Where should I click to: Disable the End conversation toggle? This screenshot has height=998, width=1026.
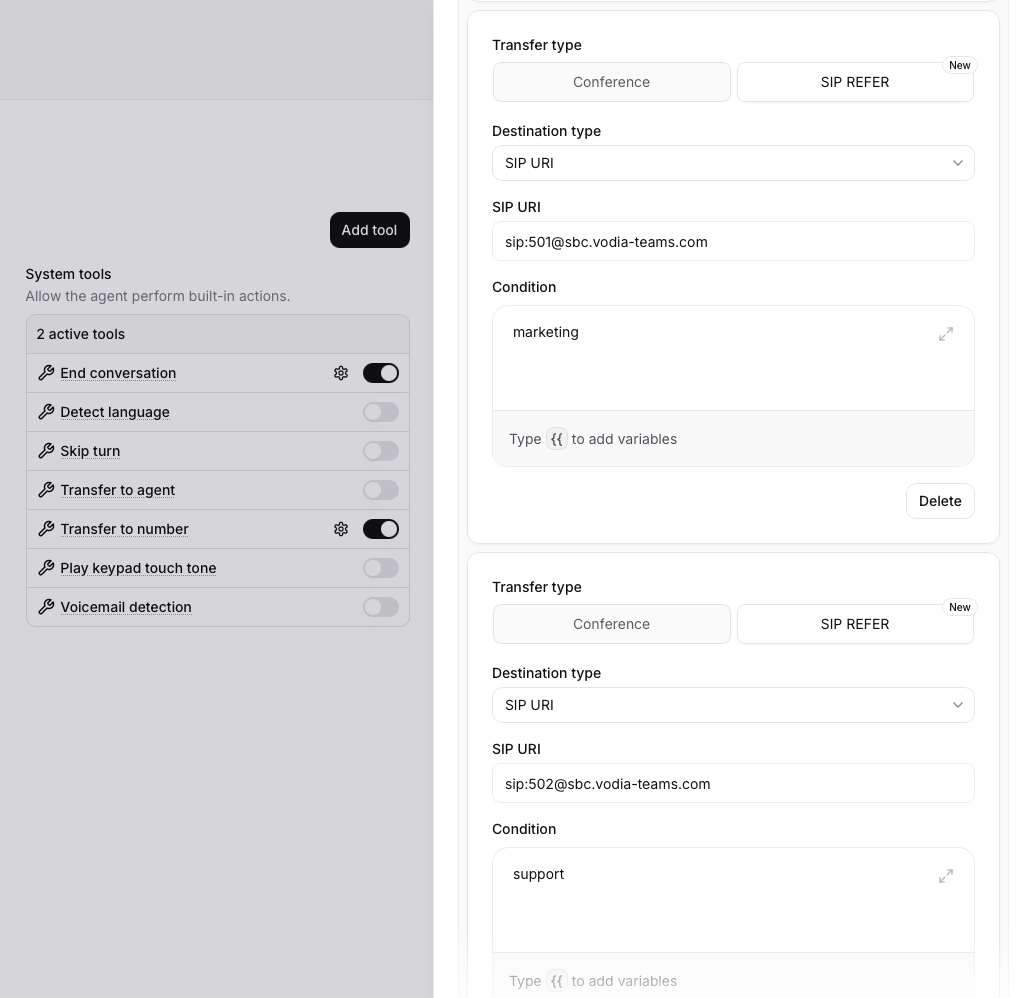click(x=380, y=373)
